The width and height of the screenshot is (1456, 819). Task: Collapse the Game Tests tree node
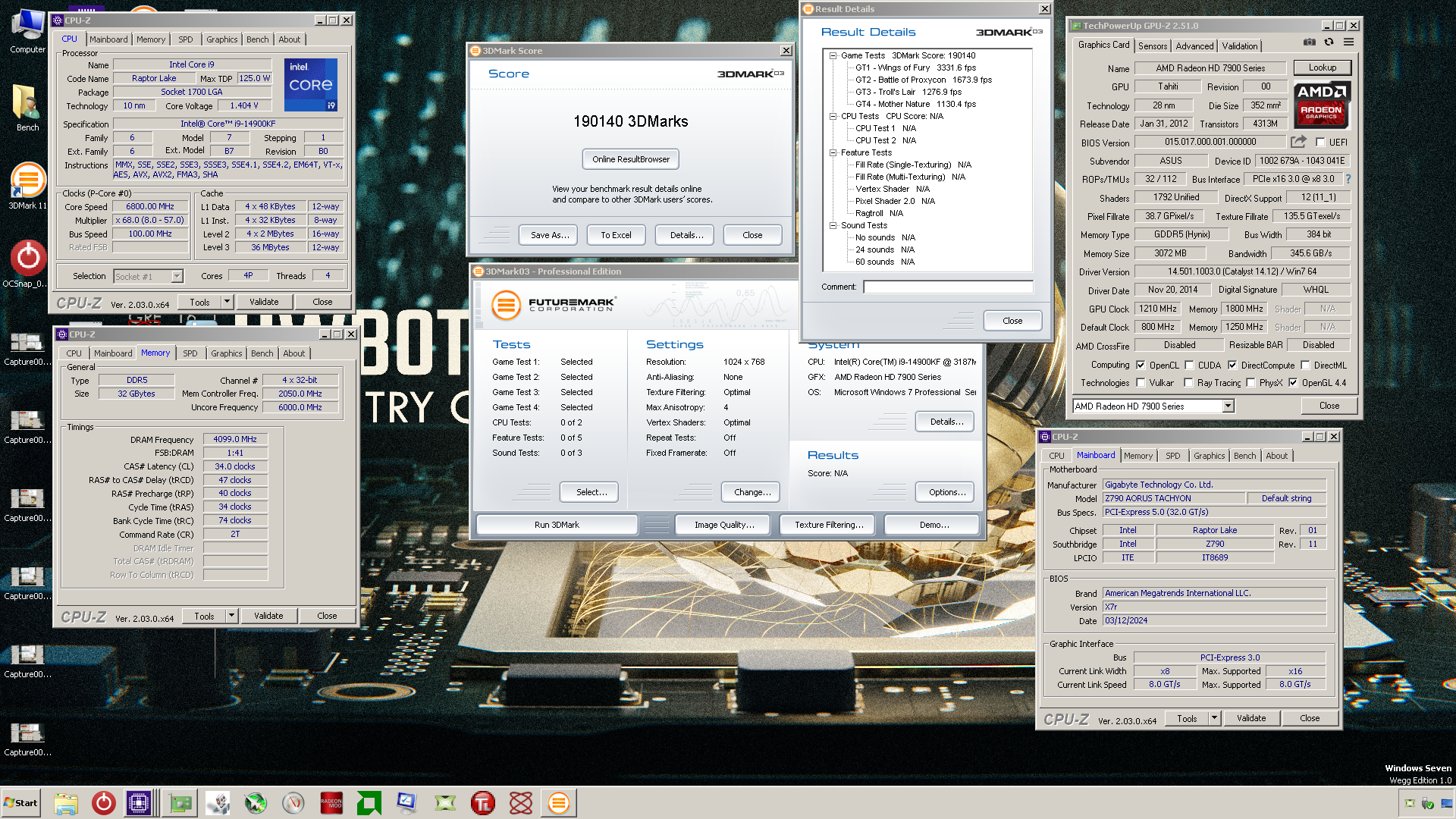(833, 55)
